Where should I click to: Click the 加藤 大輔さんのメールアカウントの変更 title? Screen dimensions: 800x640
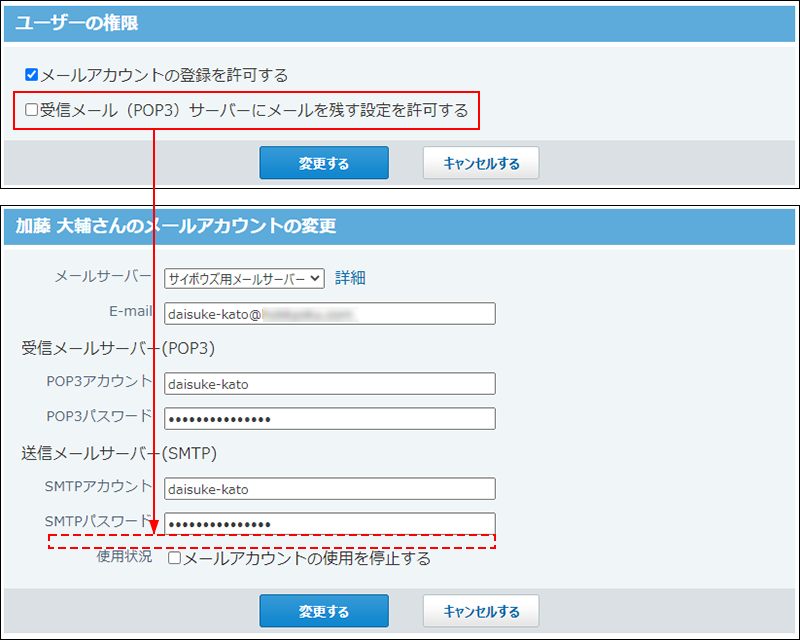pos(176,226)
